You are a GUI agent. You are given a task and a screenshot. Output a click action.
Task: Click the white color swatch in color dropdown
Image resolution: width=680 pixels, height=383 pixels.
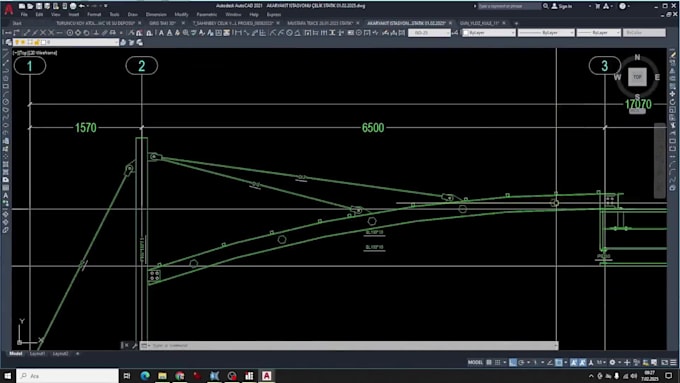466,33
